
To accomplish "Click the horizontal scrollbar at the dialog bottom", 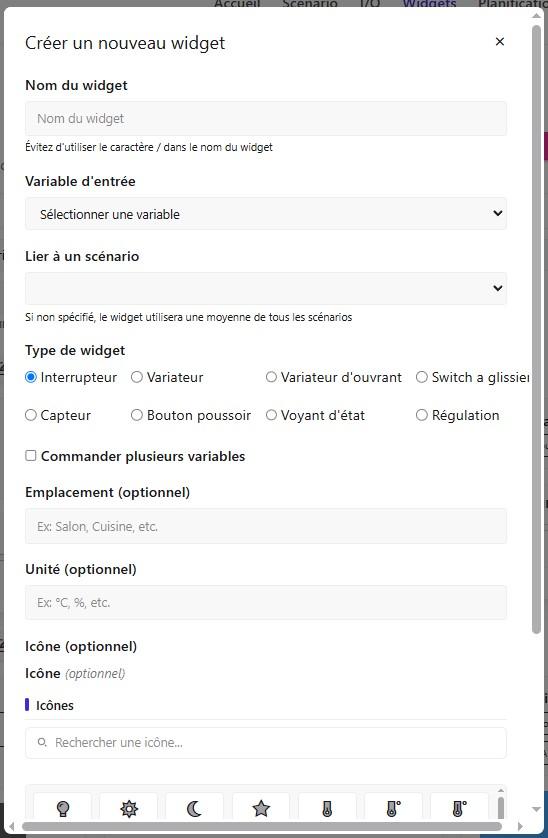I will [262, 826].
